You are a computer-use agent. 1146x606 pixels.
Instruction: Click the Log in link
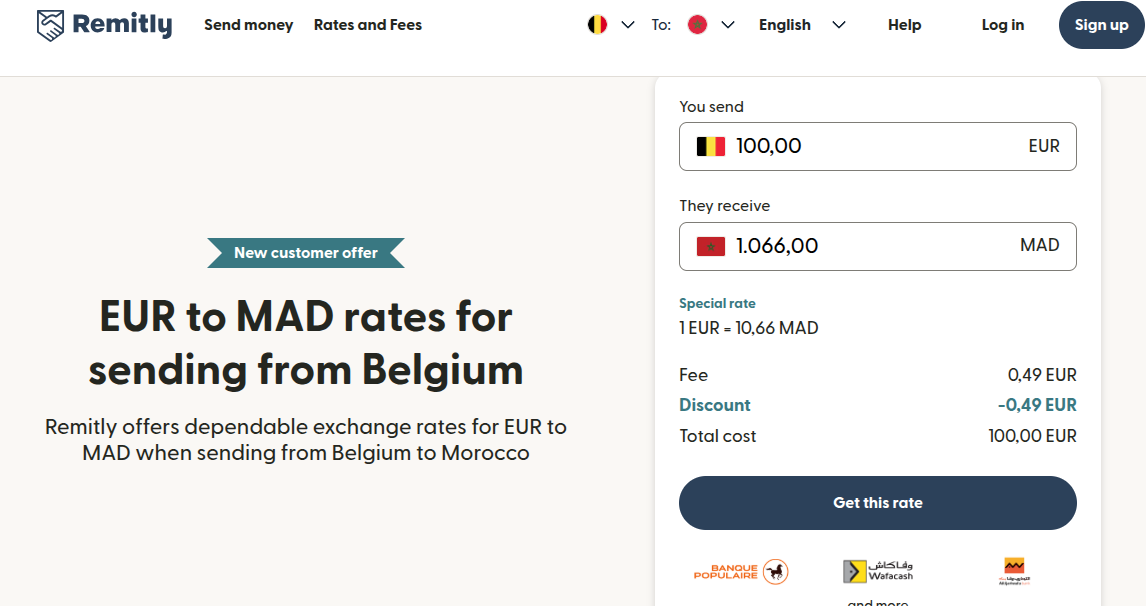[x=1003, y=25]
